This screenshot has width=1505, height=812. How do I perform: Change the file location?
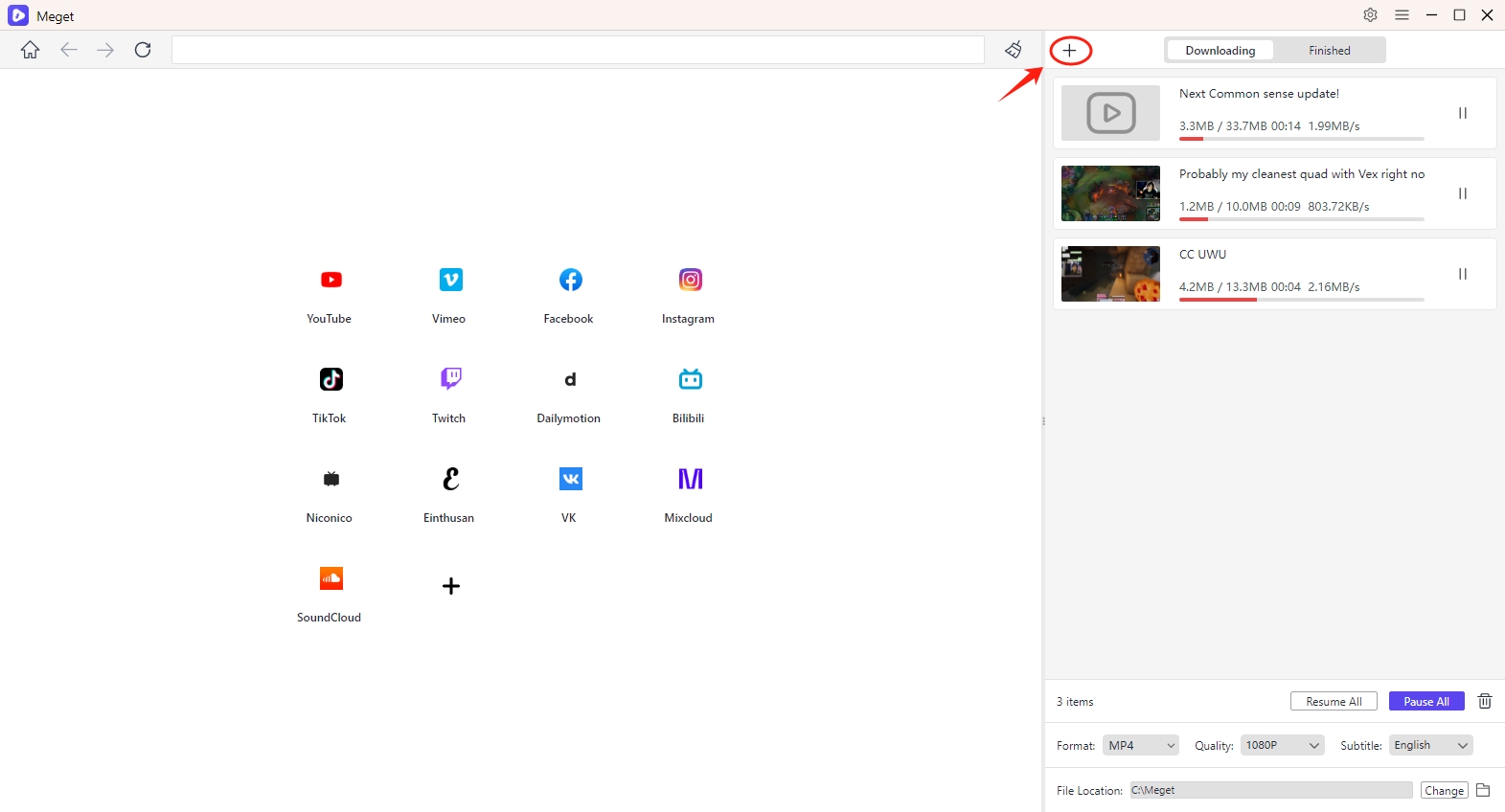(1445, 790)
